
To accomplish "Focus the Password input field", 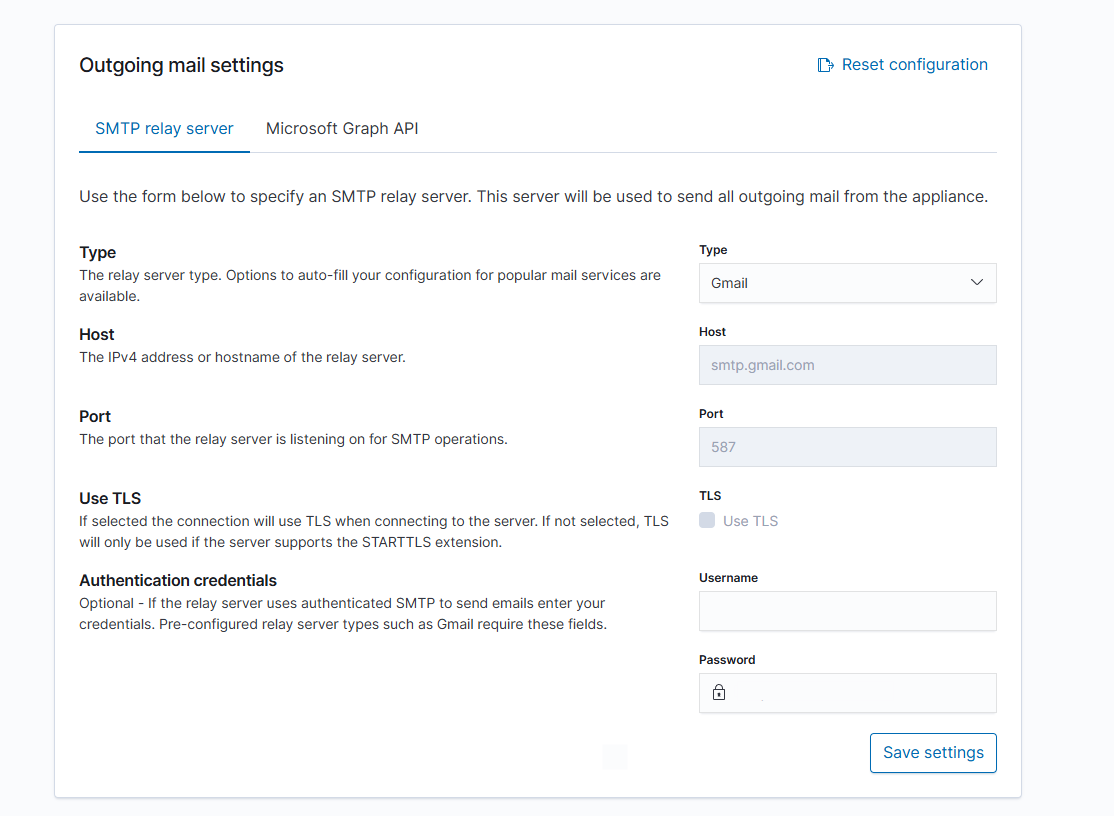I will (848, 693).
